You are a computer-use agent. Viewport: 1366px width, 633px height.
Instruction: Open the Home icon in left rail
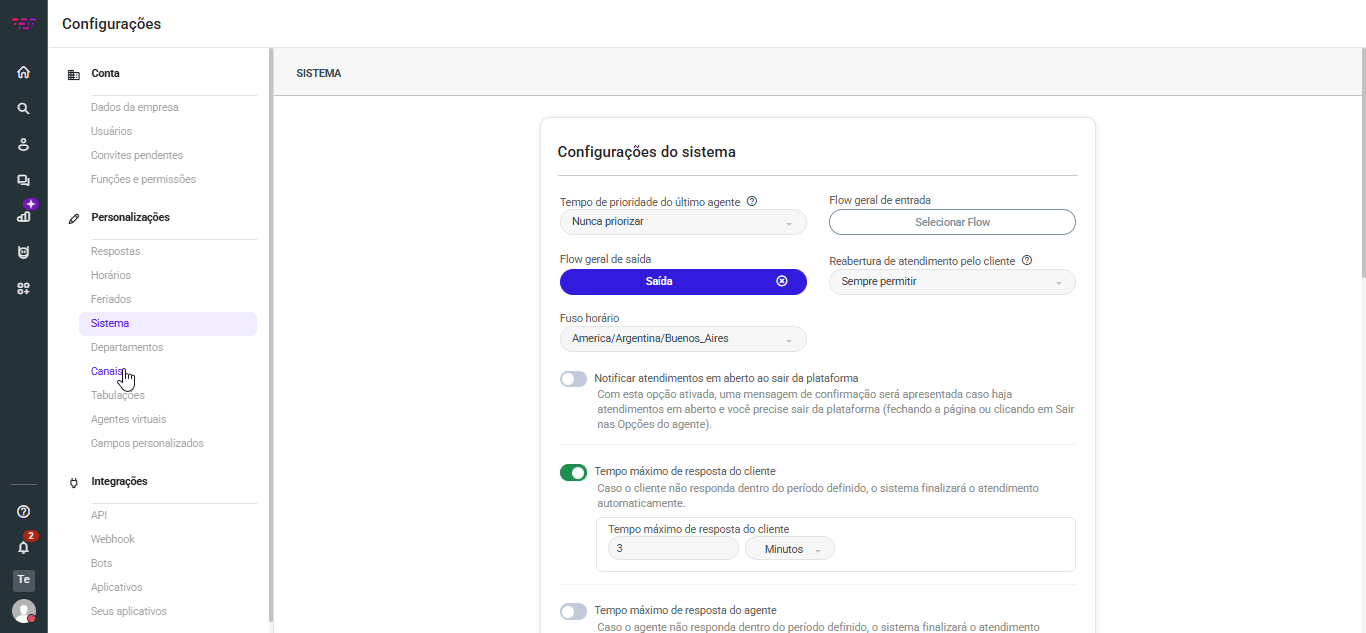(x=23, y=72)
